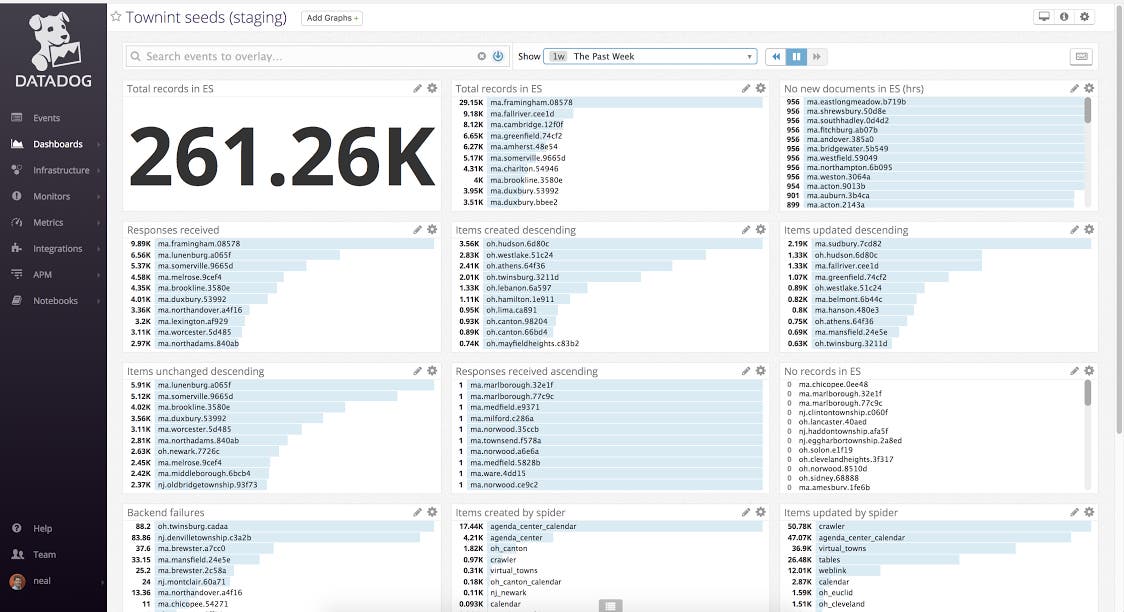The height and width of the screenshot is (612, 1124).
Task: Open the notifications envelope icon
Action: [x=1081, y=56]
